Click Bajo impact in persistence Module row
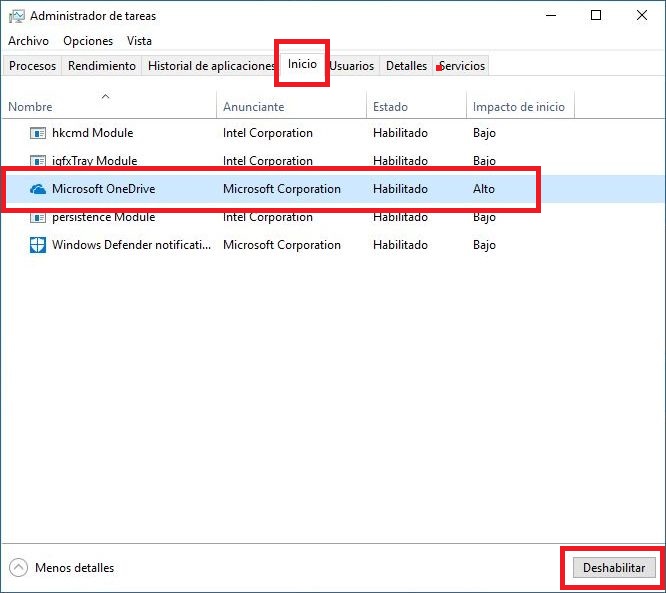Screen dimensions: 666x593 click(x=484, y=217)
